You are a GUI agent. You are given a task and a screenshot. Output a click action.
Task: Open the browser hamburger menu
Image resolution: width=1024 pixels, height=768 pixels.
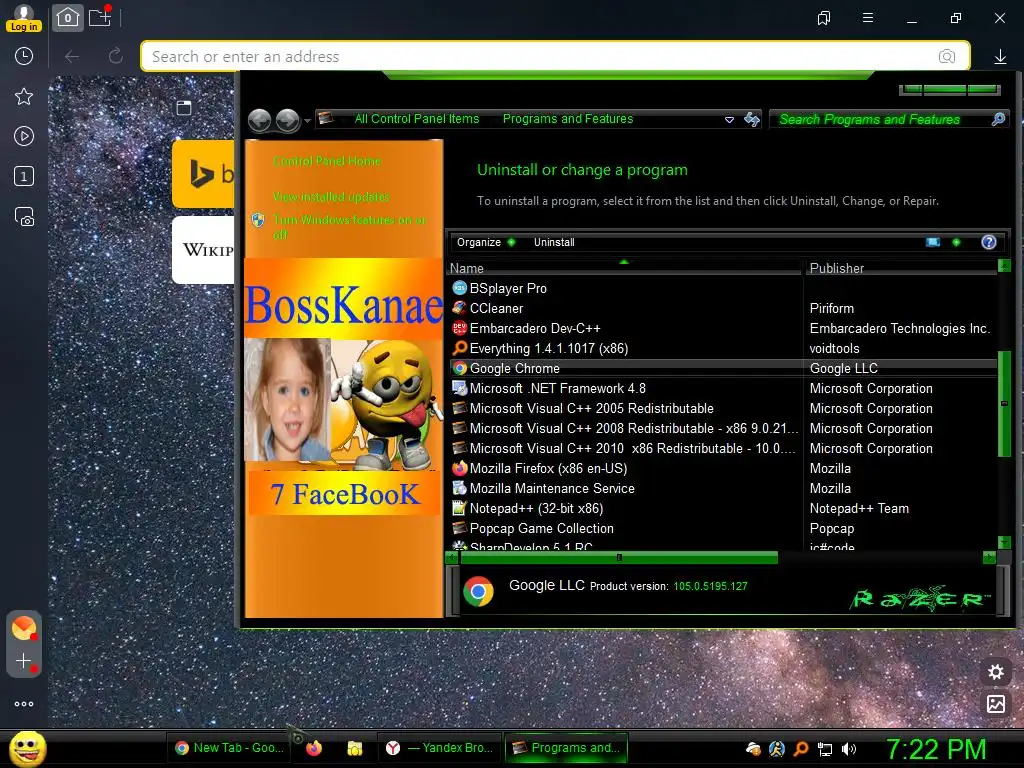click(868, 18)
